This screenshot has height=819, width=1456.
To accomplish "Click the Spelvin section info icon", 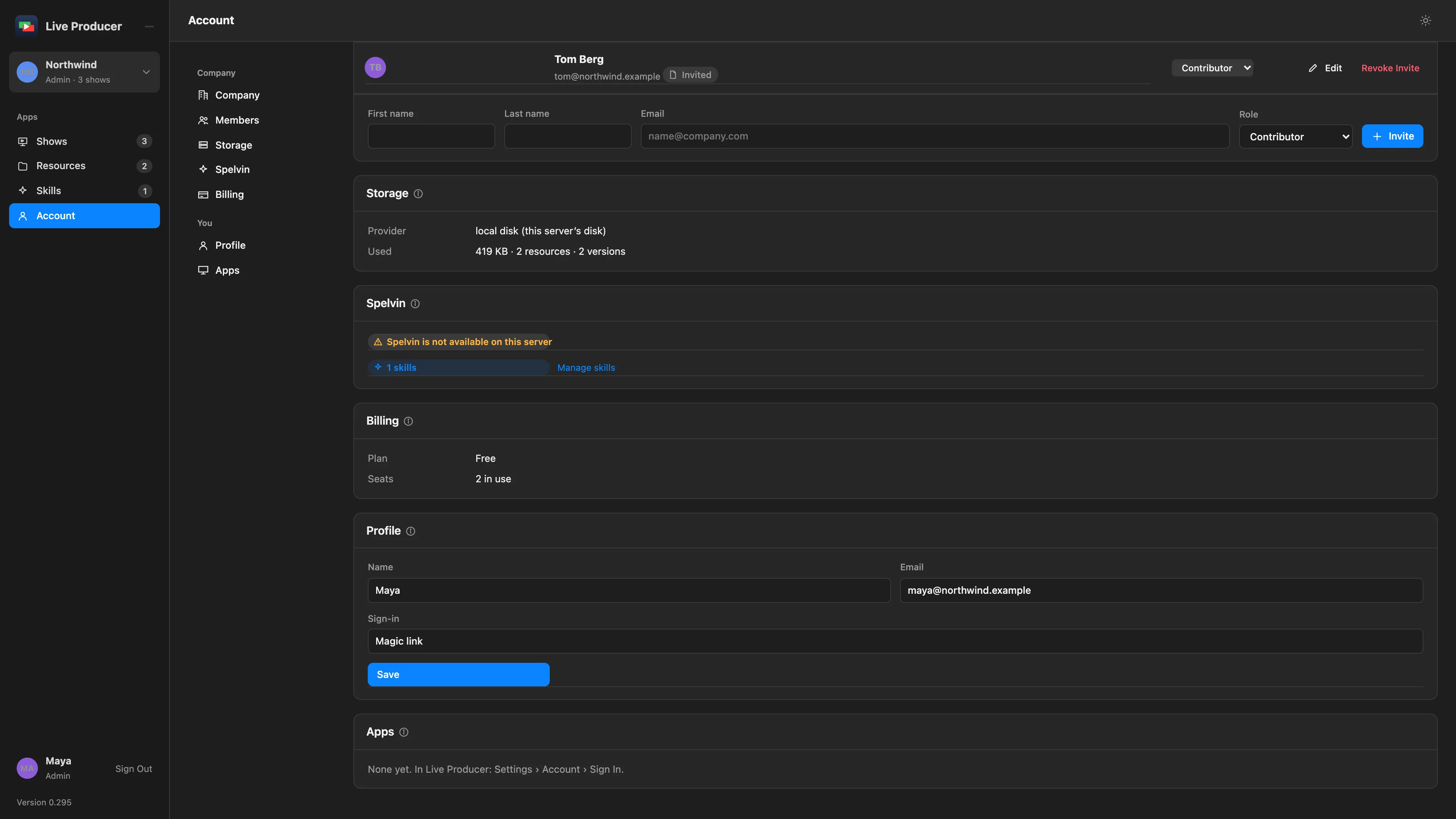I will (x=416, y=303).
